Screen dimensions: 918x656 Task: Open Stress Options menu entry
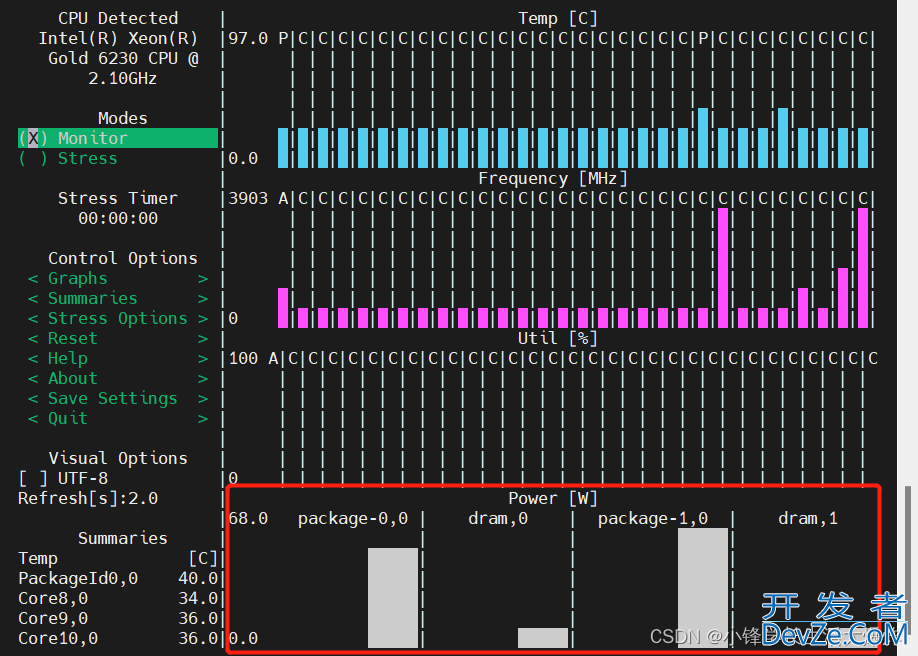coord(118,318)
